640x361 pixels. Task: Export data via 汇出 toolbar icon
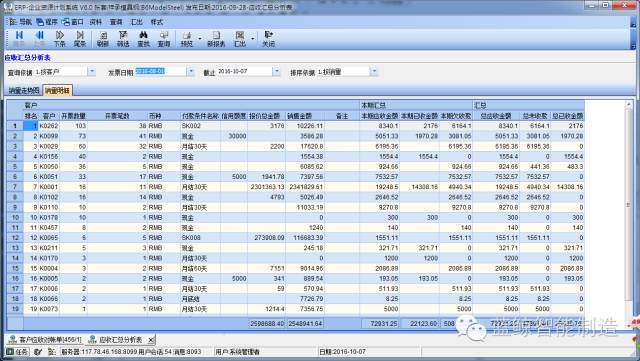tap(240, 39)
